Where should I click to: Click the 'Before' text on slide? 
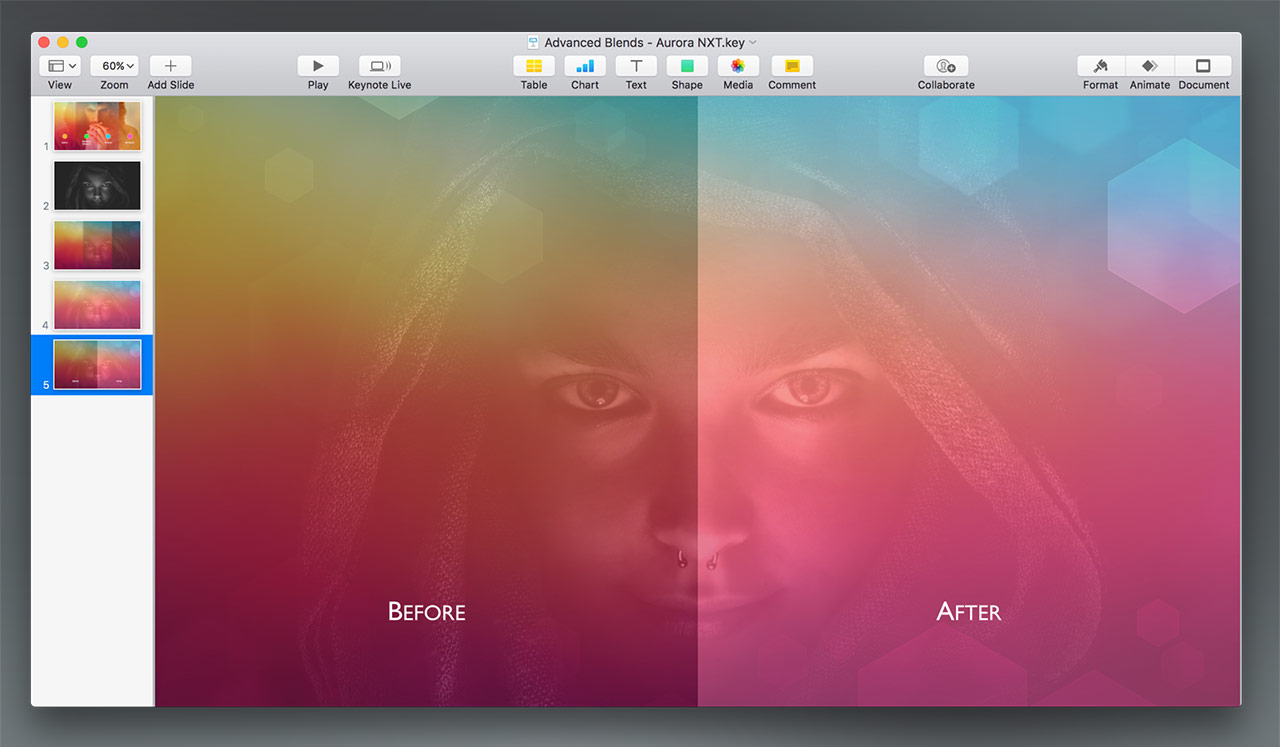[426, 611]
